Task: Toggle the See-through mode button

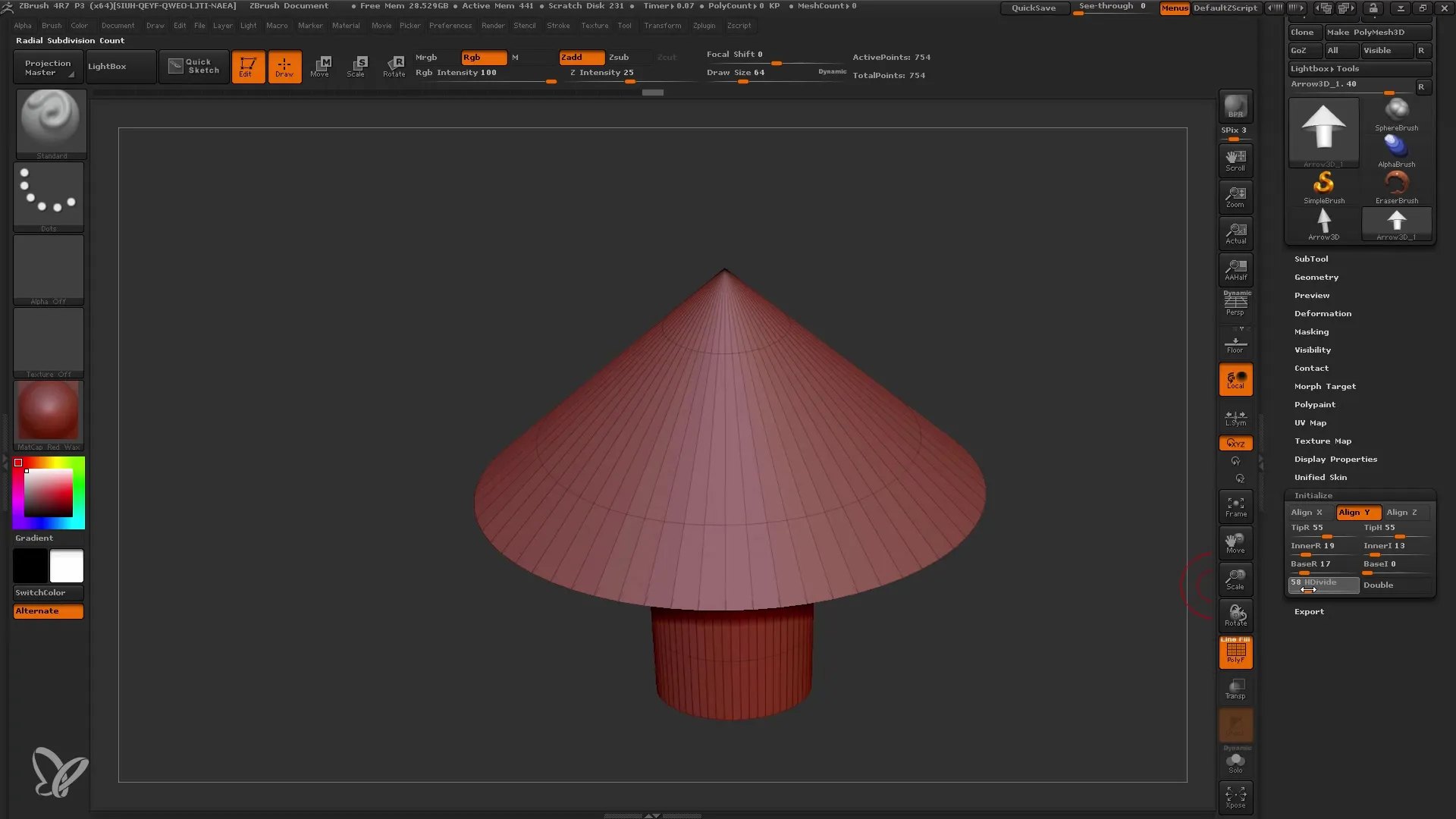Action: (x=1113, y=7)
